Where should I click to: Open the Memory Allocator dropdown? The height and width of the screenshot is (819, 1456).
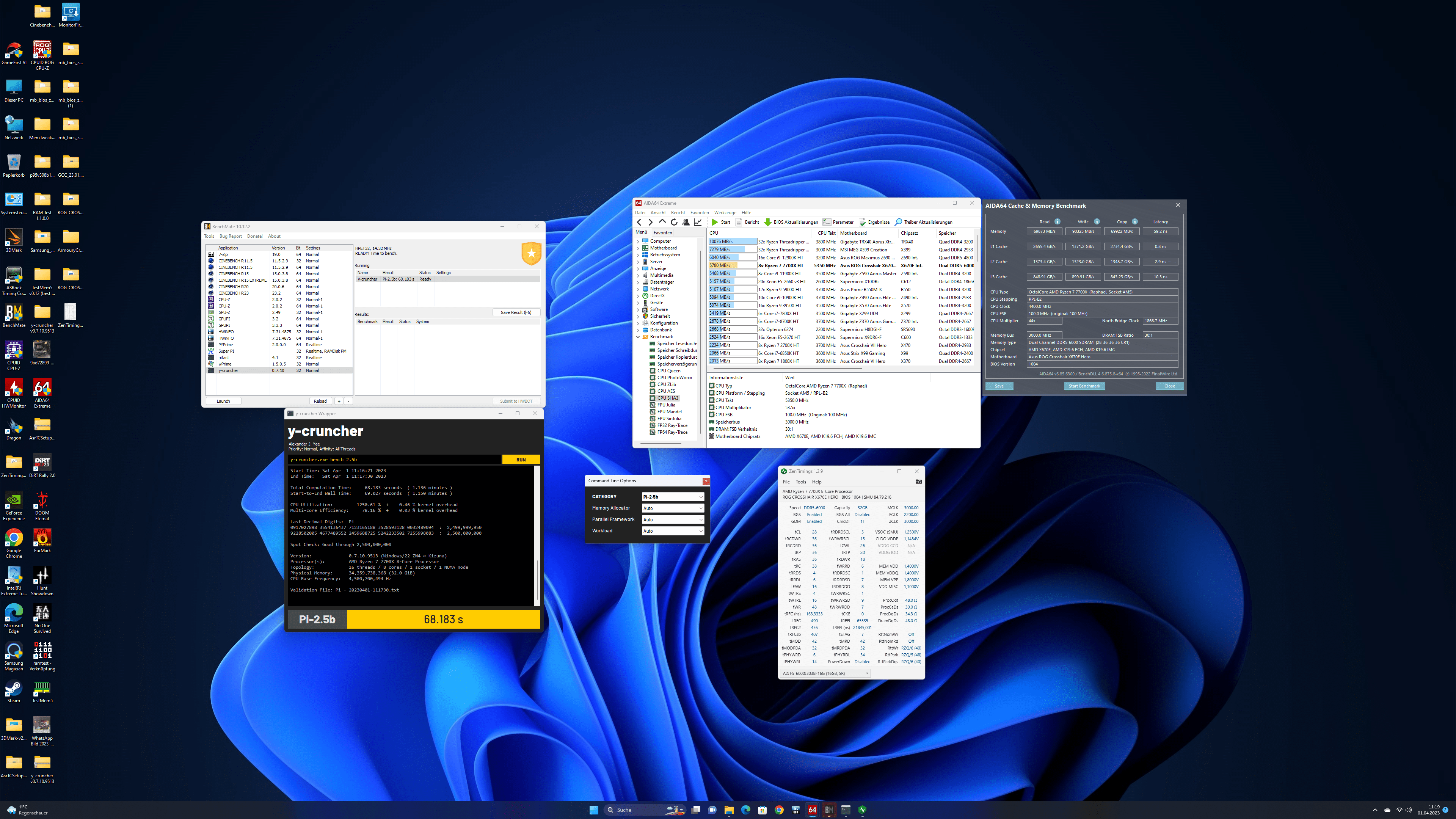673,508
